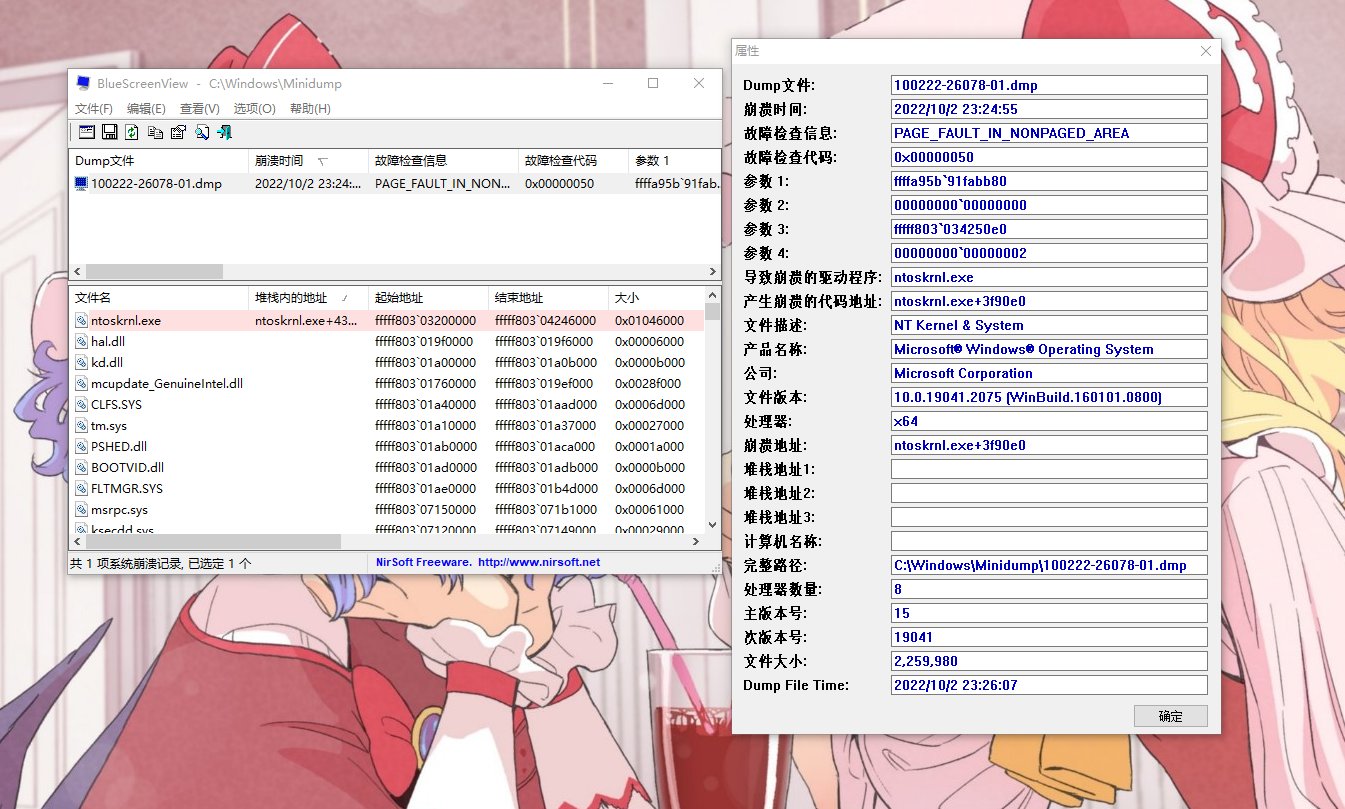The image size is (1345, 809).
Task: Click the 文件大小 field 2,259,980
Action: 1049,661
